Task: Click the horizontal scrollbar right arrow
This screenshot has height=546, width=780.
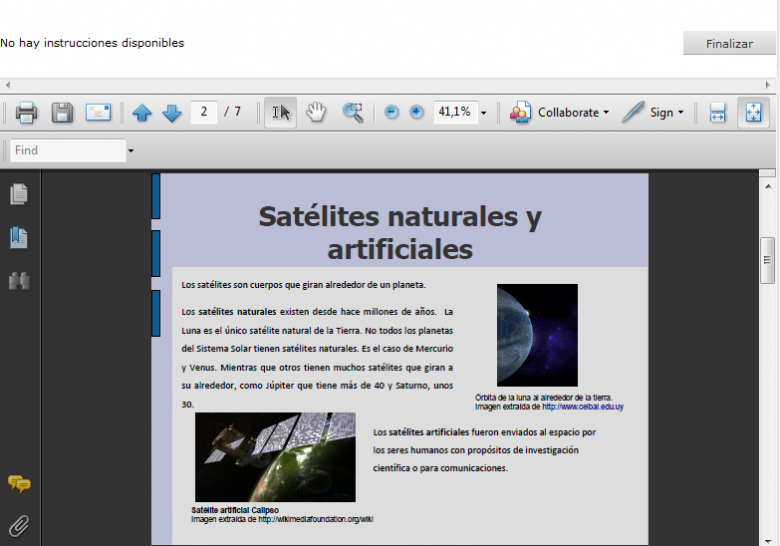Action: coord(768,85)
